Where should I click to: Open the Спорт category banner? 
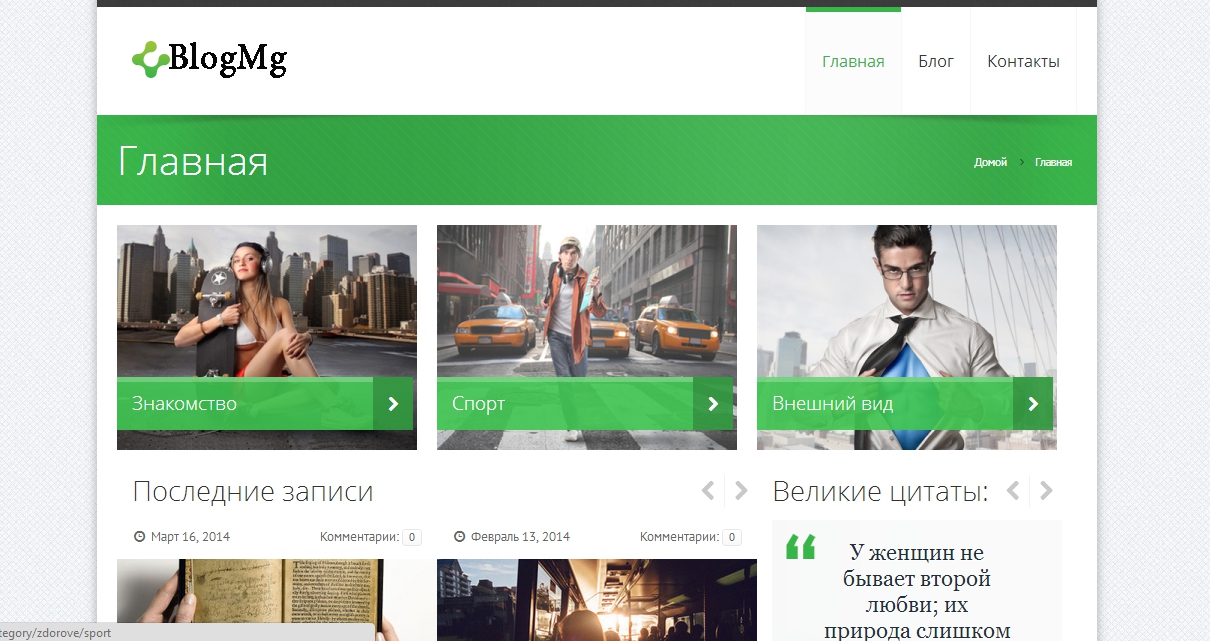[x=585, y=404]
